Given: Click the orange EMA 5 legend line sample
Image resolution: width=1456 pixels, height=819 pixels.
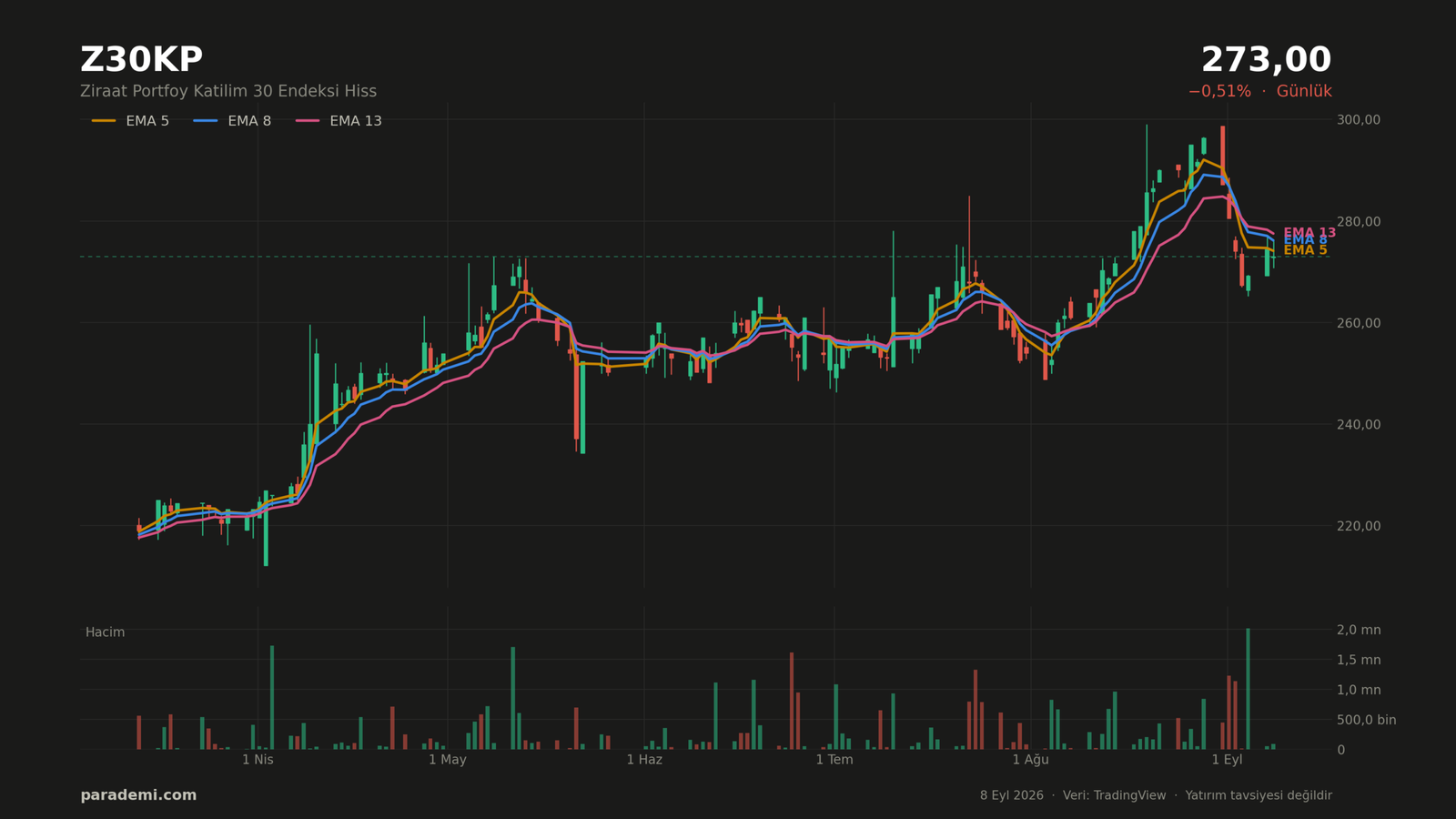Looking at the screenshot, I should point(104,121).
